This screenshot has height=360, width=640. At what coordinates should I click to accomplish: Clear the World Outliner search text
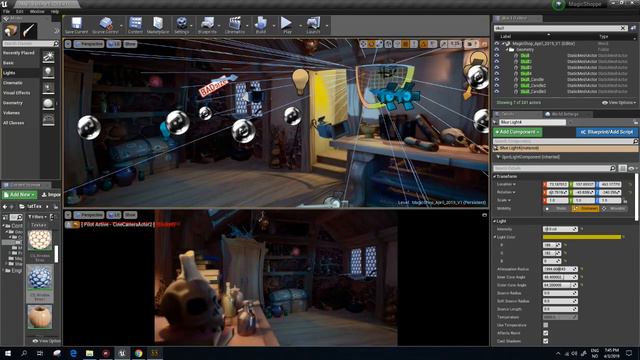623,28
